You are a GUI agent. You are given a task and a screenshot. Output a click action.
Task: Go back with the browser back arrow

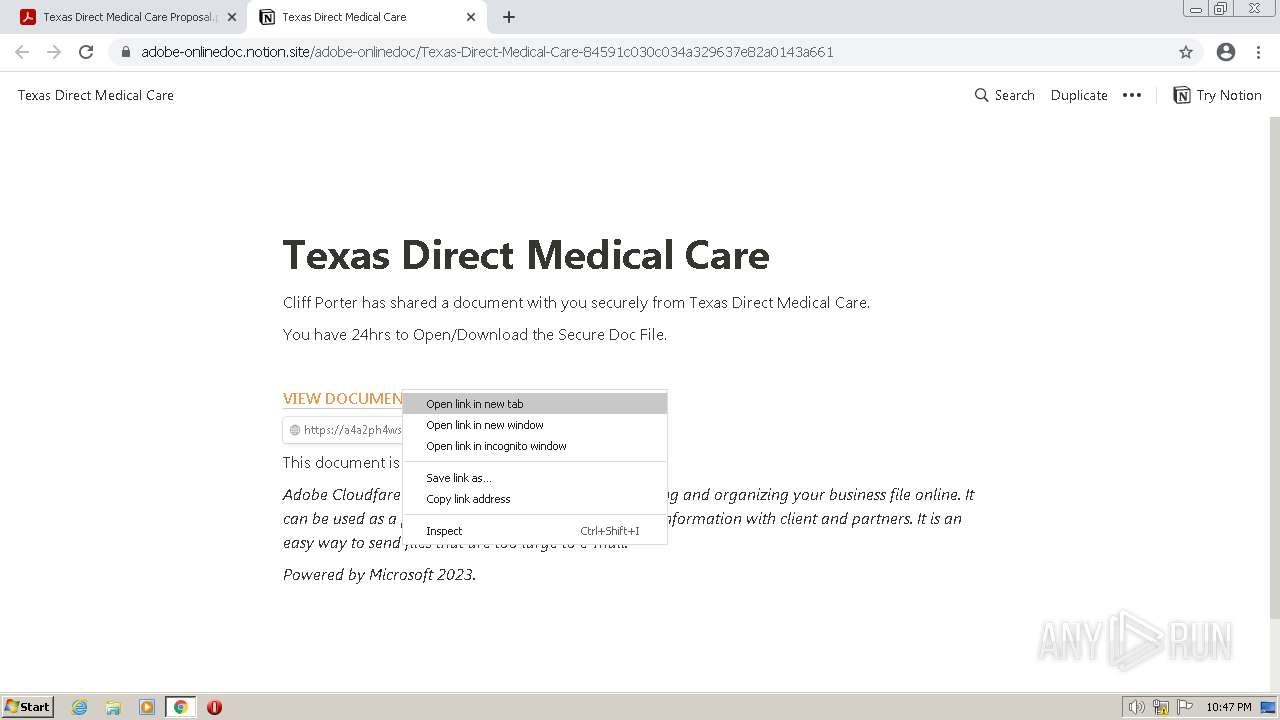point(22,52)
